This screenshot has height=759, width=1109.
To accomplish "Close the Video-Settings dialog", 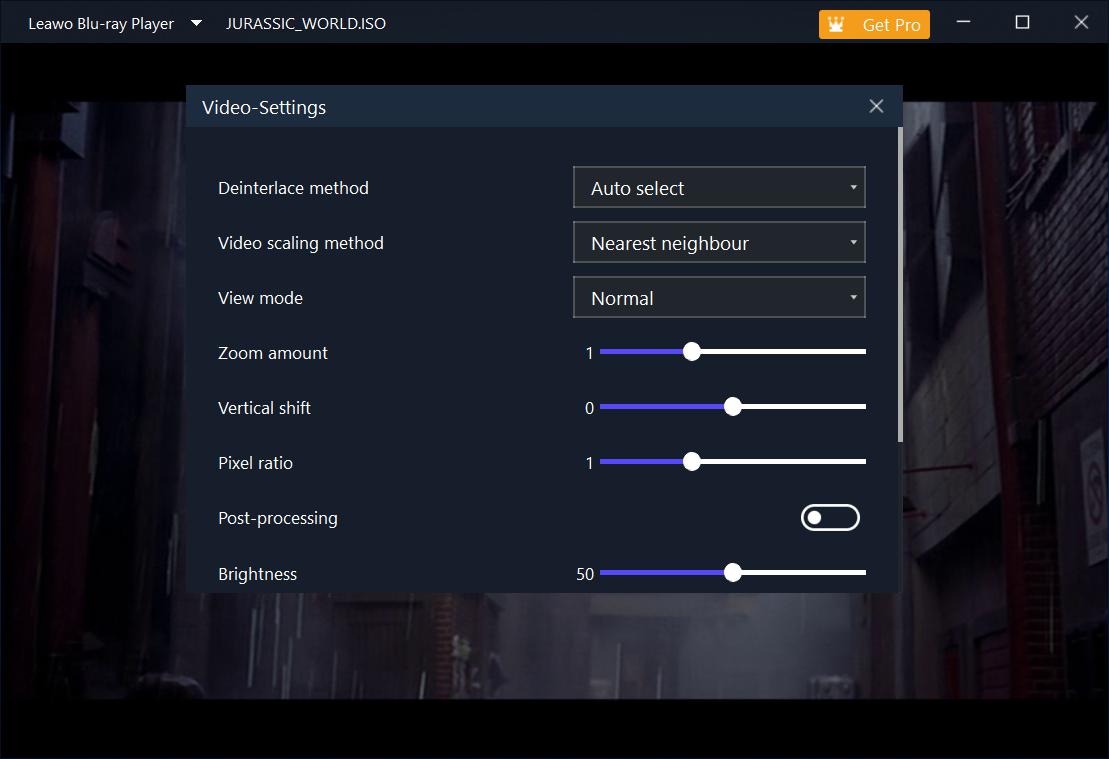I will click(x=876, y=106).
